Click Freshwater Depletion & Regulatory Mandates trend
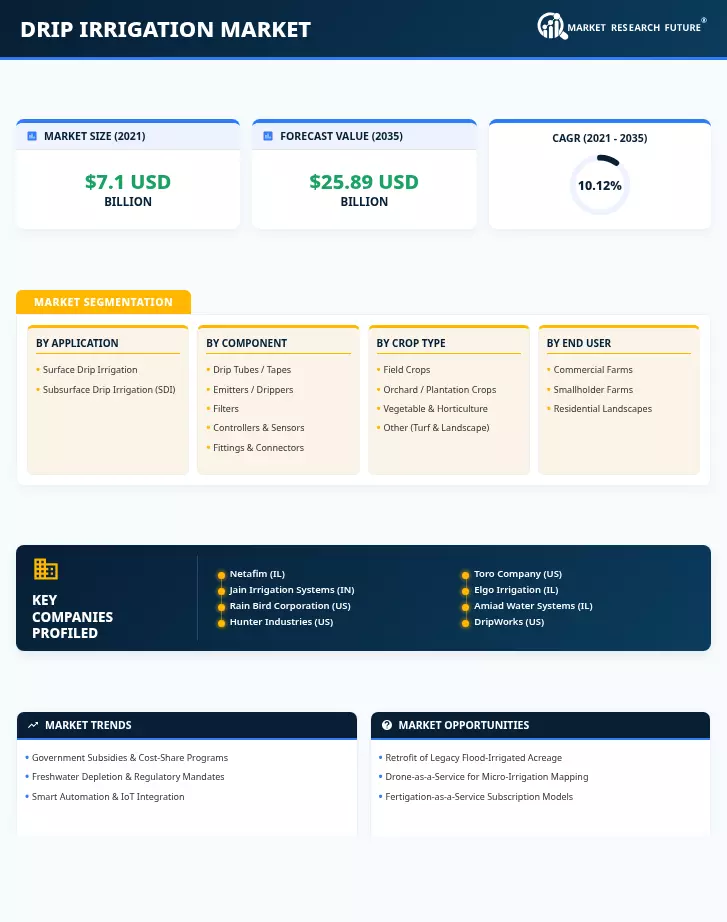Image resolution: width=727 pixels, height=922 pixels. pos(128,777)
